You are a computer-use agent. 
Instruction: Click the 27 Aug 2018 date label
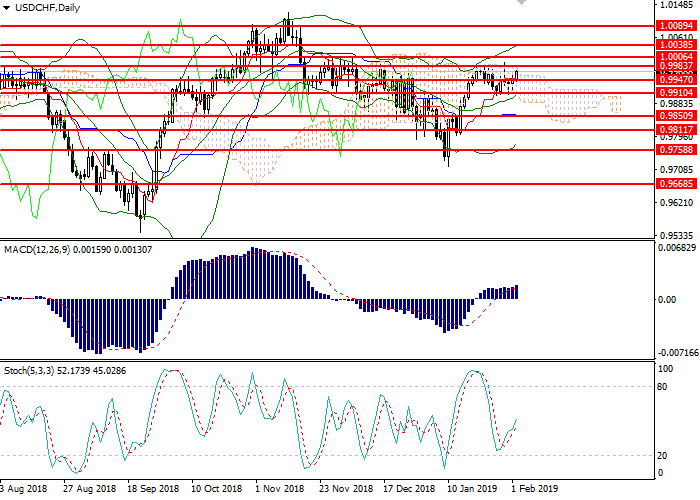tap(89, 488)
